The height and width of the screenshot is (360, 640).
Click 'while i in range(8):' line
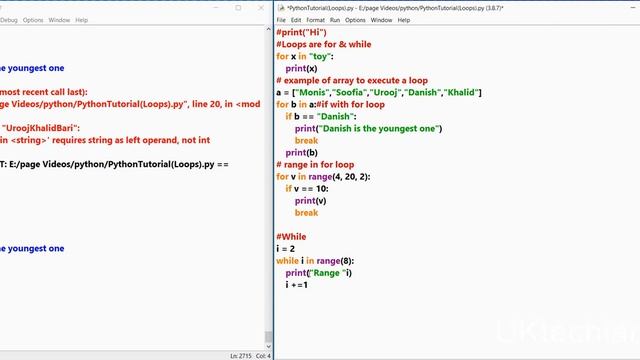[x=315, y=261]
